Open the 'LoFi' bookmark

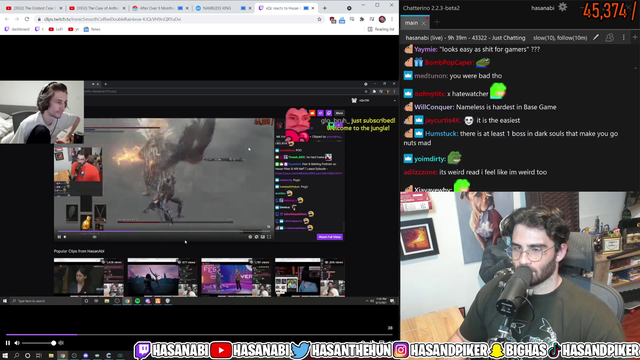click(x=56, y=29)
